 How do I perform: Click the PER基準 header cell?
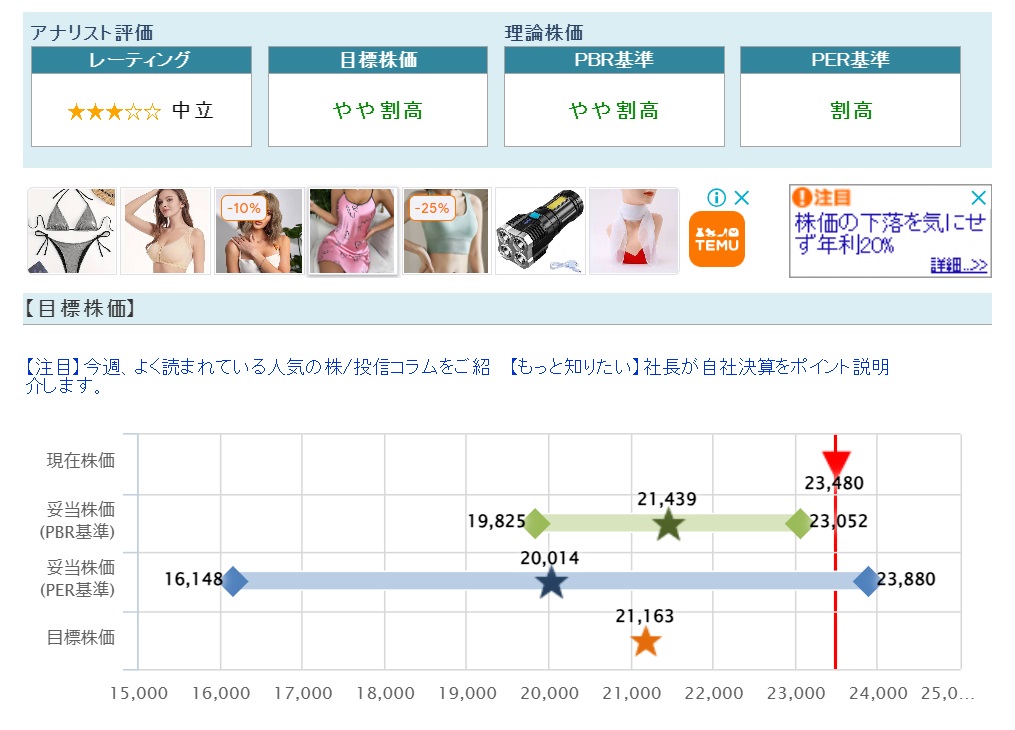(x=850, y=60)
